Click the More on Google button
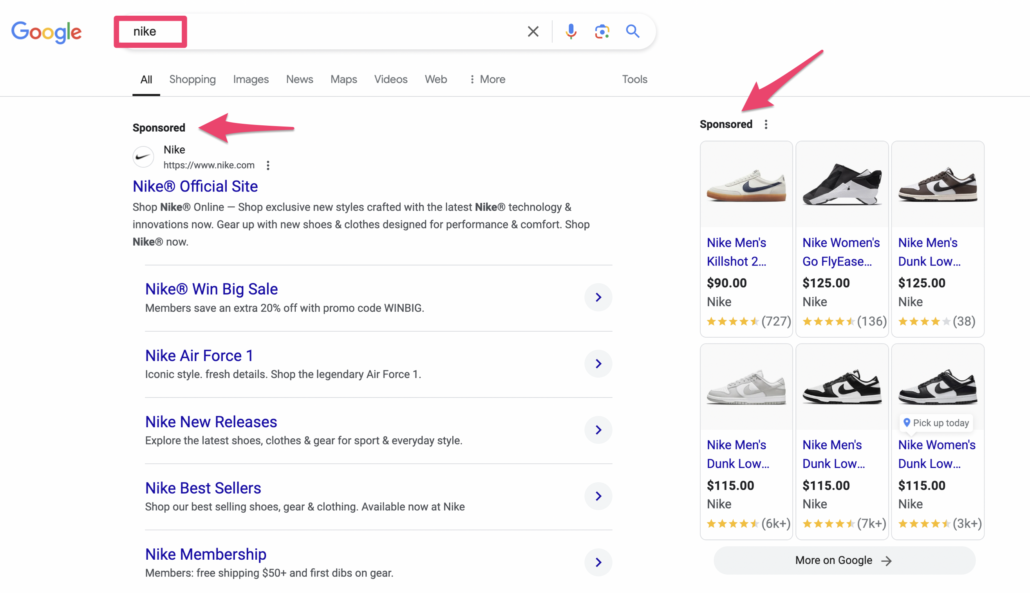The width and height of the screenshot is (1030, 593). (843, 561)
